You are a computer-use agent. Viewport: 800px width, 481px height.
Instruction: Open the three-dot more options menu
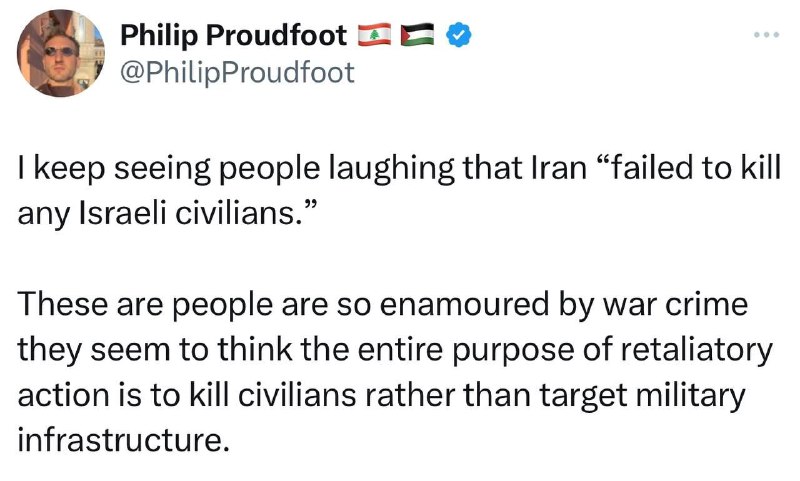point(767,35)
